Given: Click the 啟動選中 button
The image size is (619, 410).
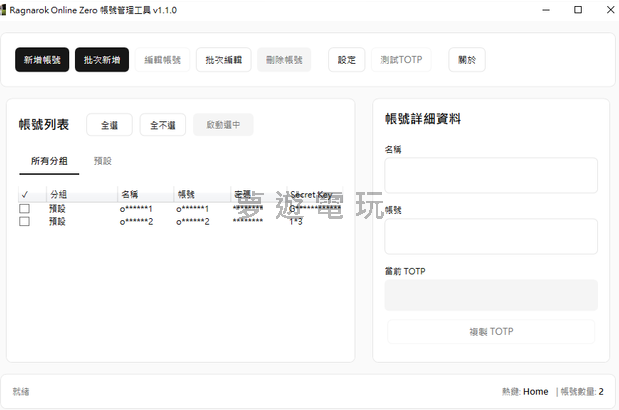Looking at the screenshot, I should 223,125.
